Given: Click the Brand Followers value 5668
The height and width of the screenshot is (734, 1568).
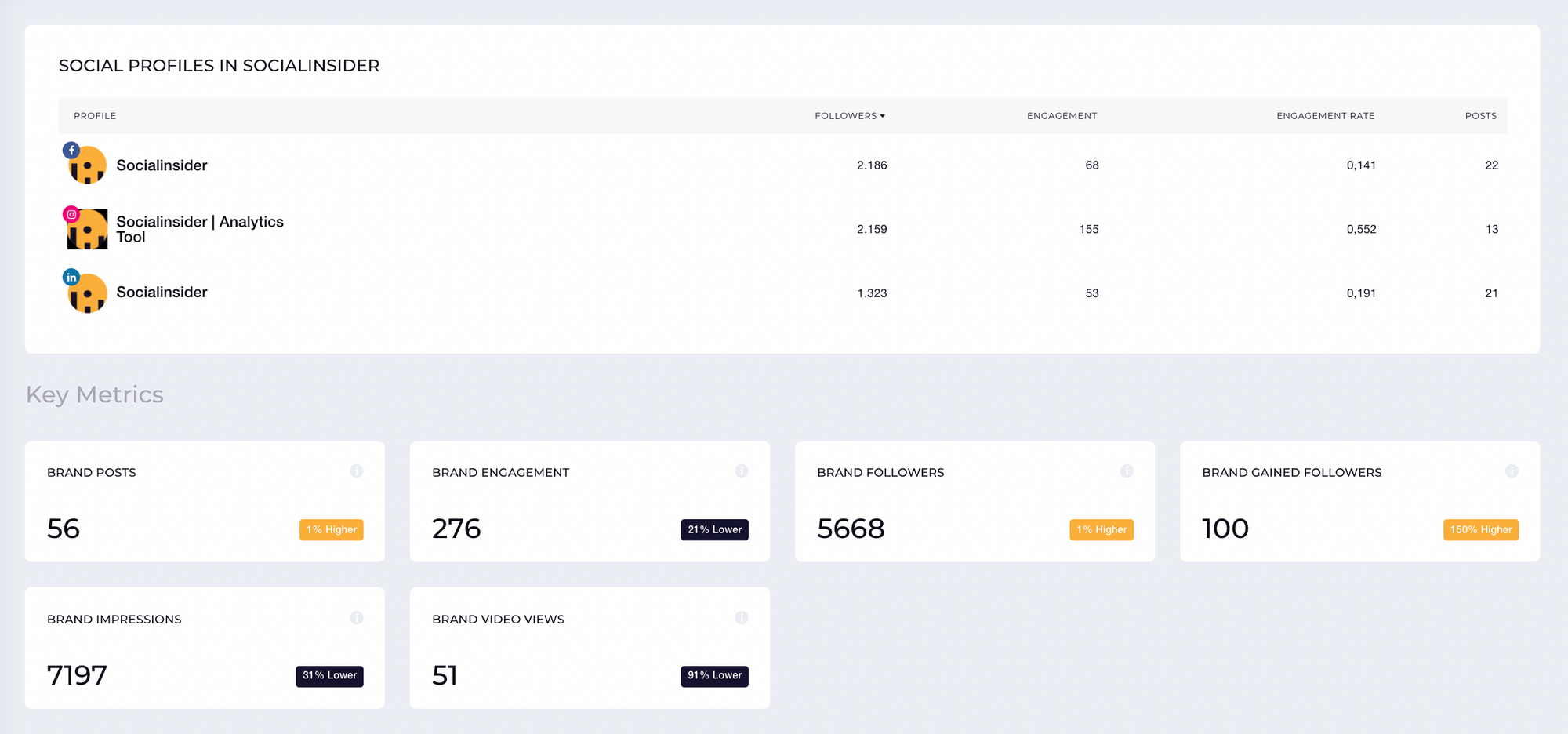Looking at the screenshot, I should click(851, 529).
